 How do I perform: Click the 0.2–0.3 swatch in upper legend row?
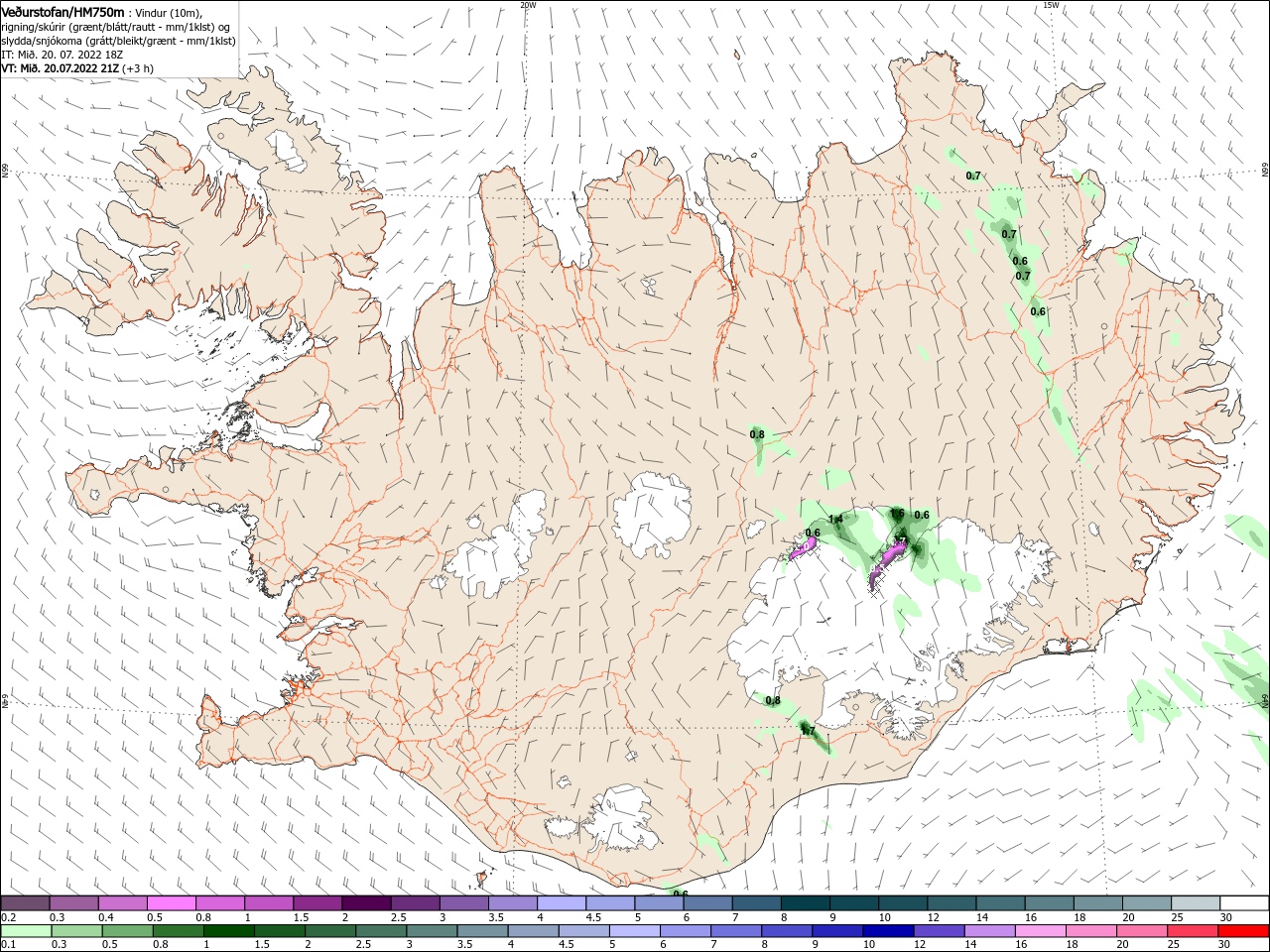coord(26,902)
